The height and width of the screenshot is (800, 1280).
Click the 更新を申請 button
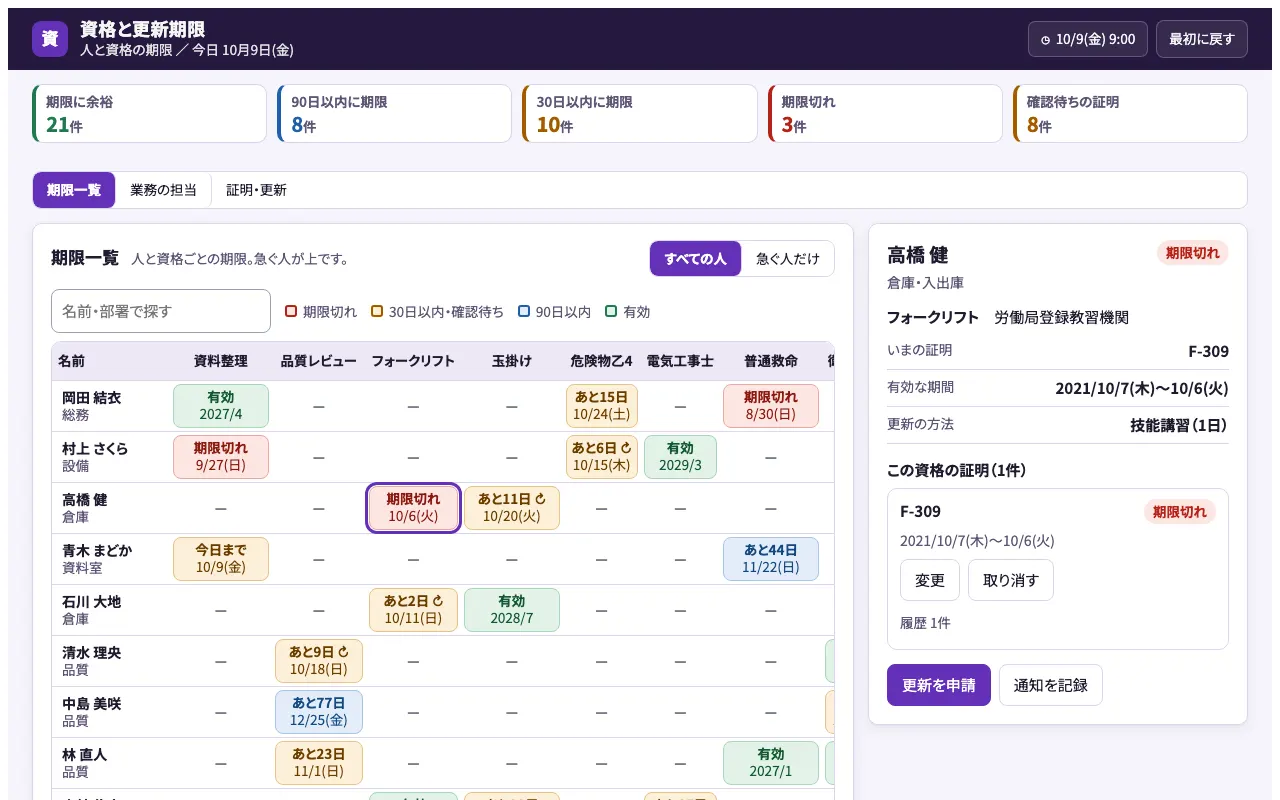click(939, 685)
